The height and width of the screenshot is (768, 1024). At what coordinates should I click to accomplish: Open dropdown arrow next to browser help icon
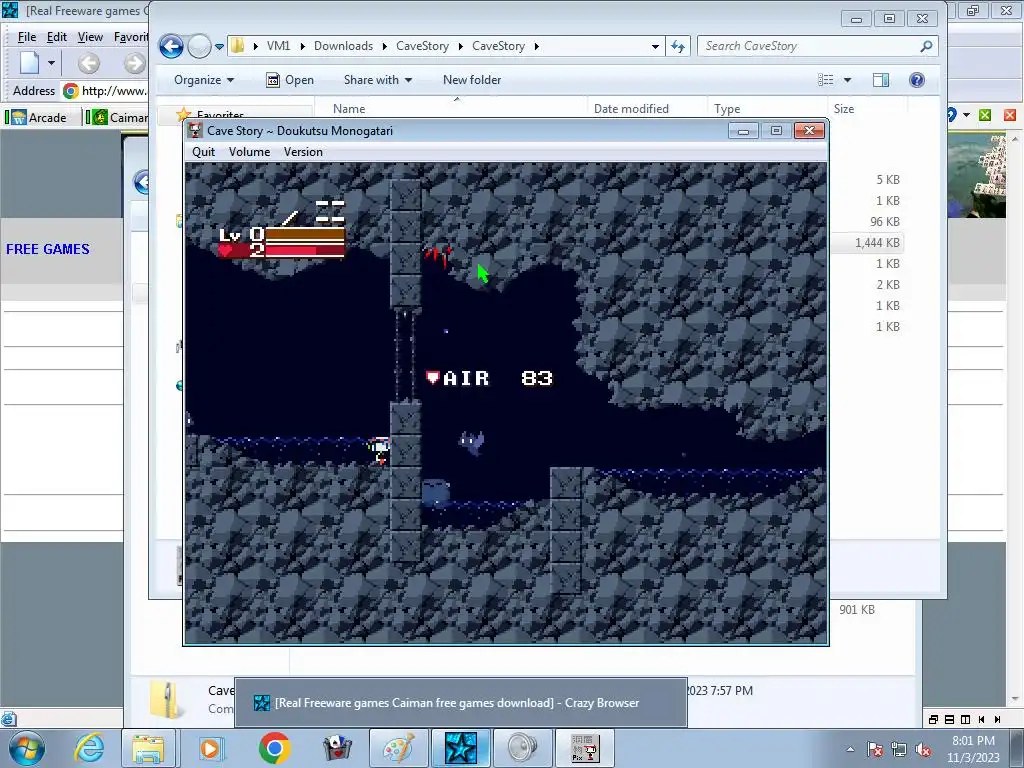pos(966,116)
